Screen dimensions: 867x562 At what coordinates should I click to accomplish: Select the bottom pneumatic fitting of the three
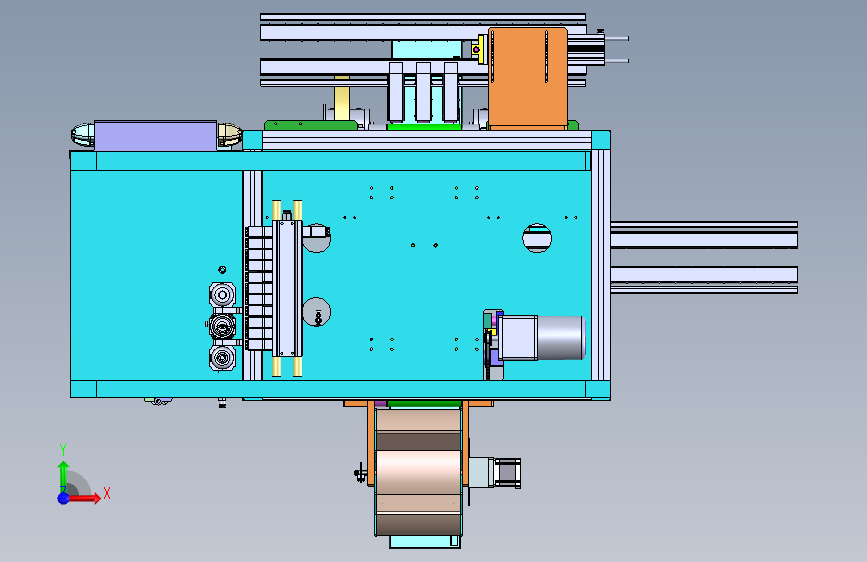coord(222,358)
